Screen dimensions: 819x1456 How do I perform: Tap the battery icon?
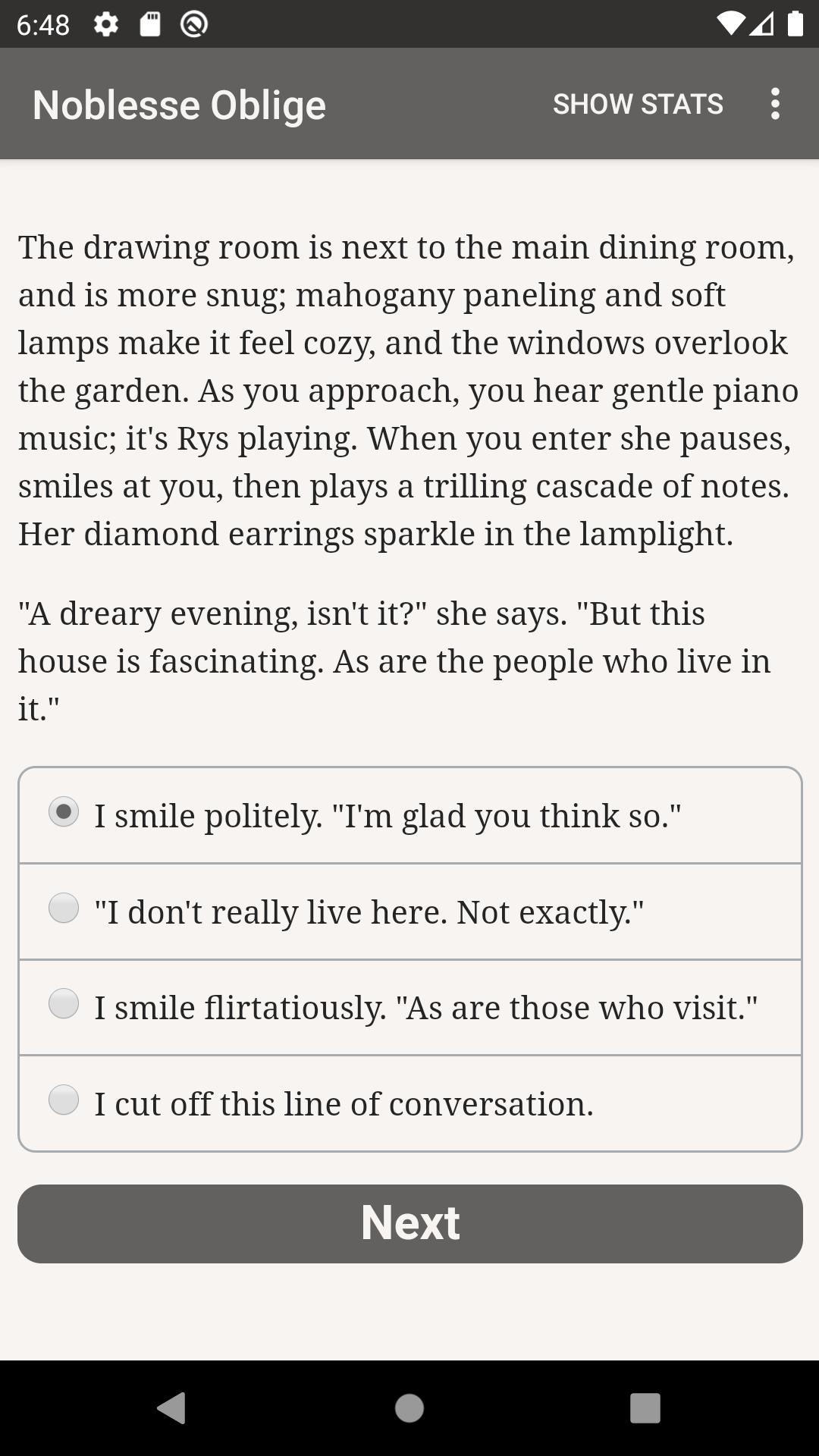[795, 24]
